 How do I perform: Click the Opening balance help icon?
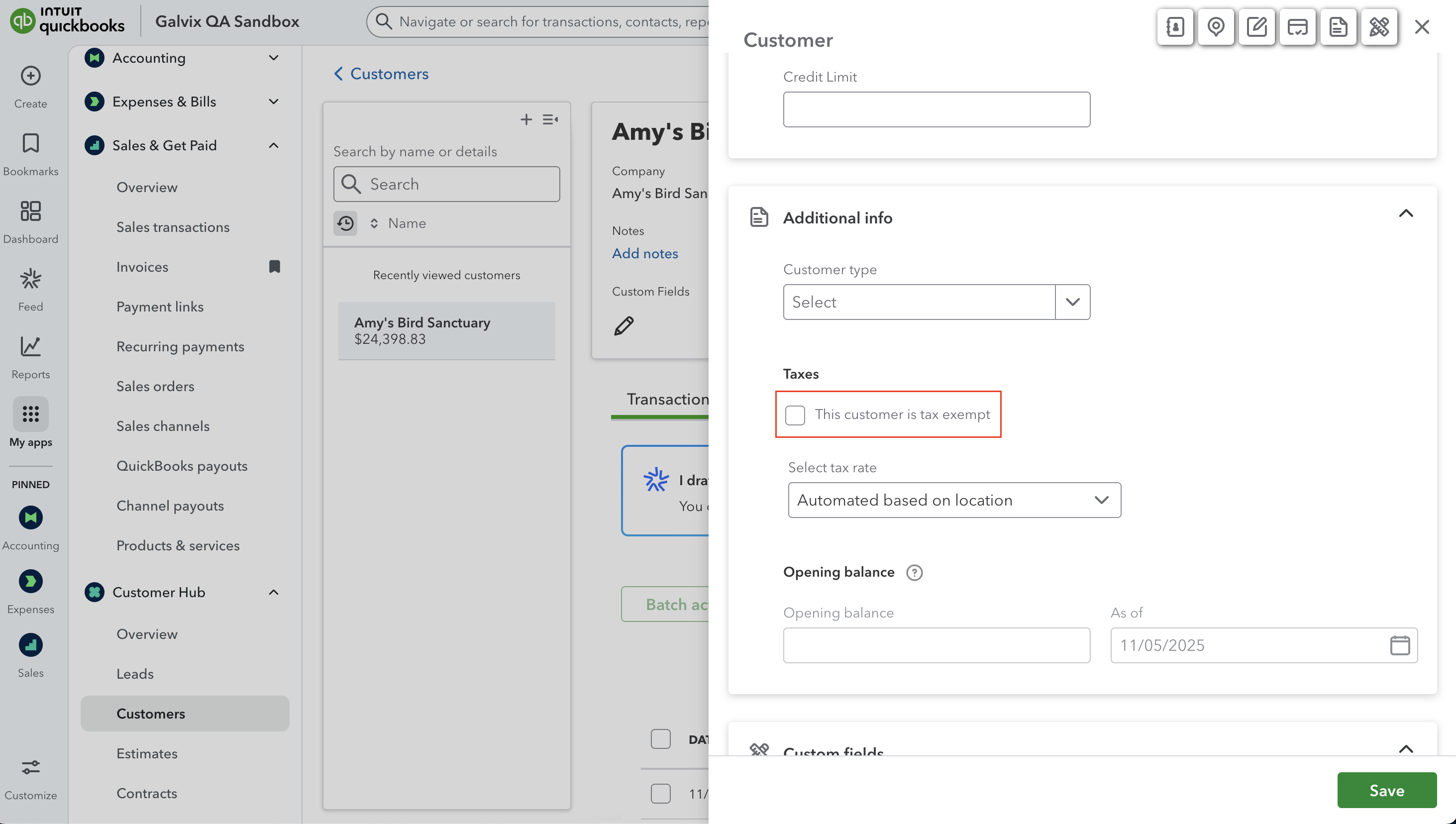click(914, 573)
